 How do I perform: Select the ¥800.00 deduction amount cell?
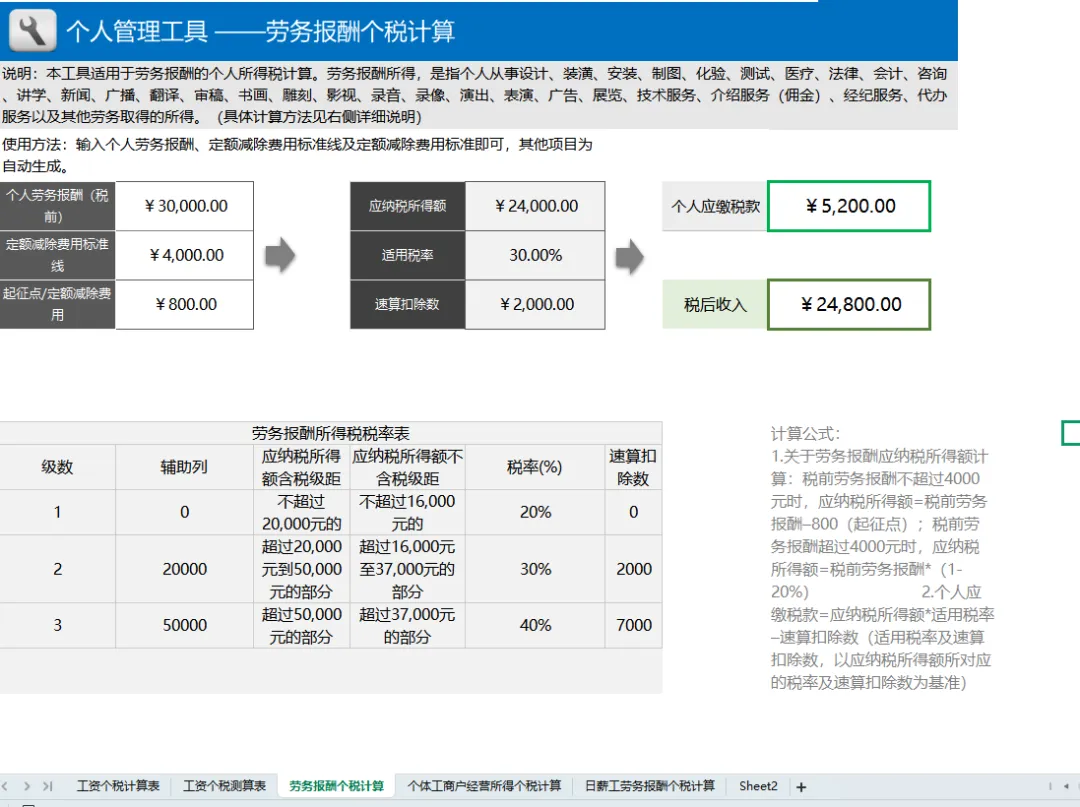coord(185,304)
